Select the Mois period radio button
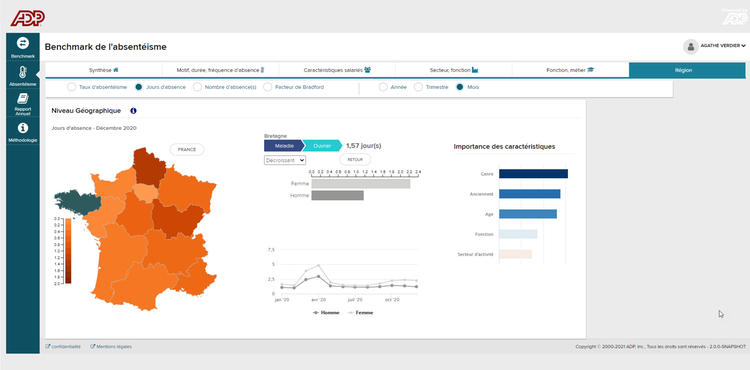Viewport: 750px width, 370px height. click(x=460, y=87)
